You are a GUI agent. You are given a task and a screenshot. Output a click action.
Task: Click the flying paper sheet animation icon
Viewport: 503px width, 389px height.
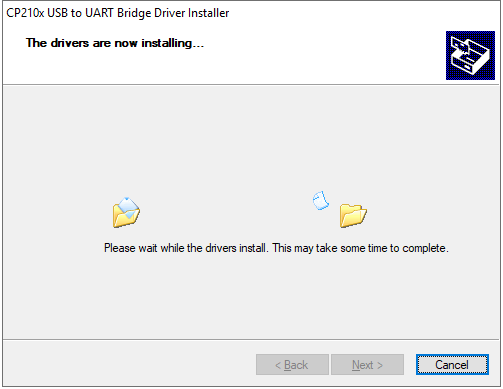pos(321,200)
